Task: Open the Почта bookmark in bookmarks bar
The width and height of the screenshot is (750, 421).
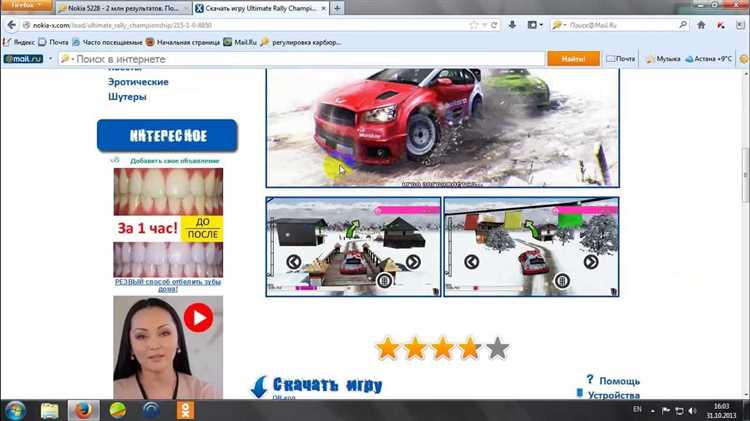Action: (54, 42)
